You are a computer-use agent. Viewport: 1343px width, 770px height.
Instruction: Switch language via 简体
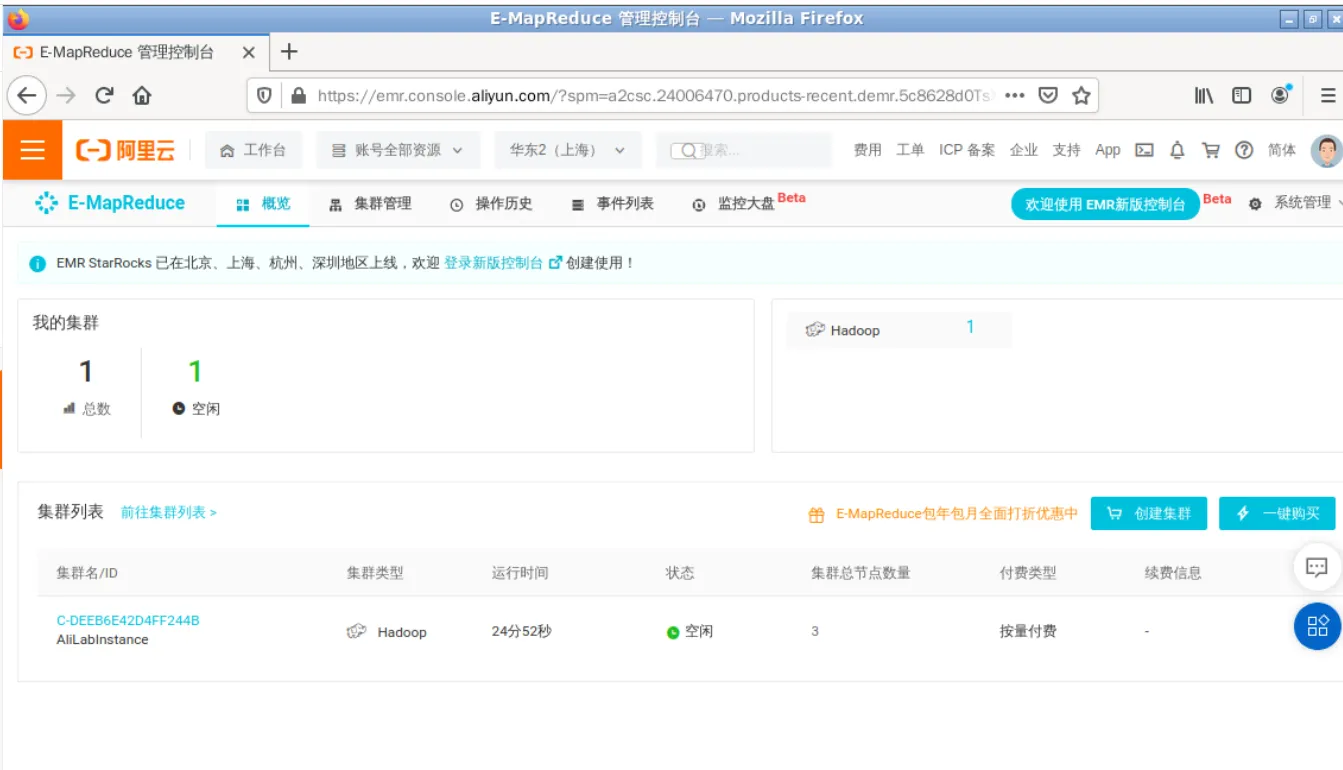[1282, 150]
